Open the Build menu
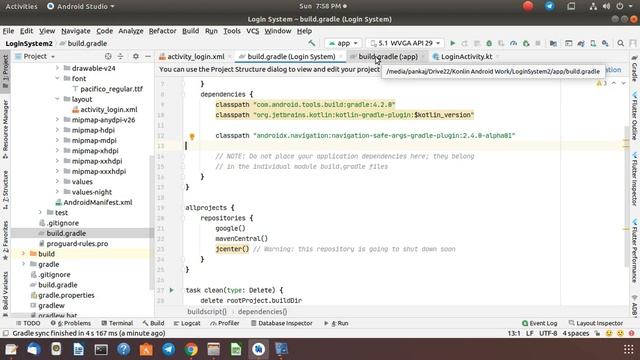Screen dimensions: 640x360 coord(191,31)
